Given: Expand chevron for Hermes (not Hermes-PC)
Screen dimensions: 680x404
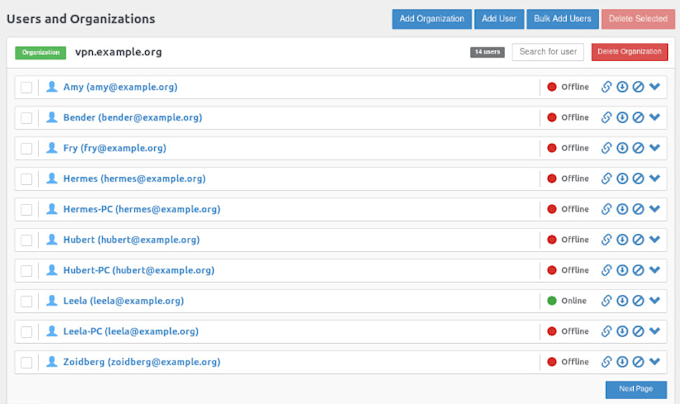Looking at the screenshot, I should pos(655,178).
